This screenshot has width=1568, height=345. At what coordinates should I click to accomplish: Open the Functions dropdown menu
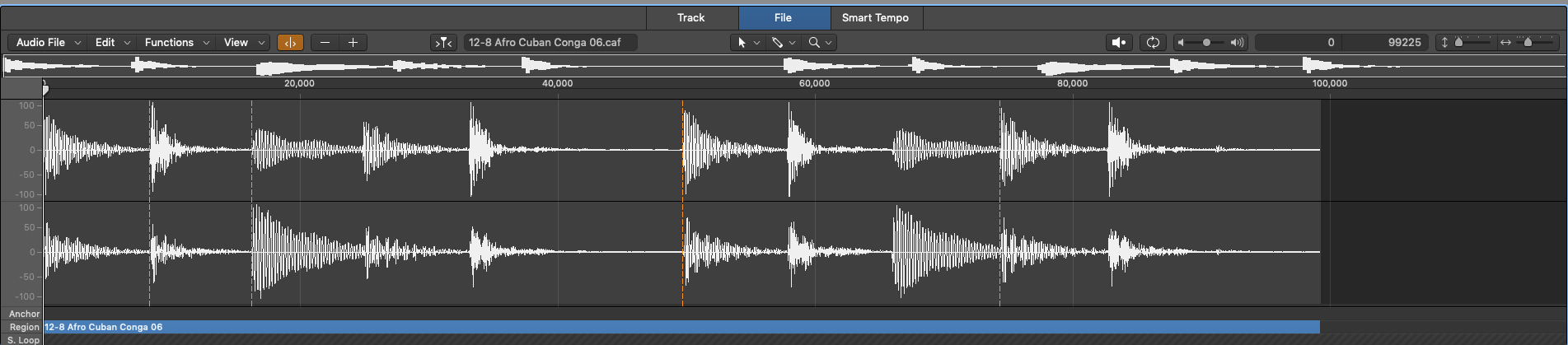[176, 43]
